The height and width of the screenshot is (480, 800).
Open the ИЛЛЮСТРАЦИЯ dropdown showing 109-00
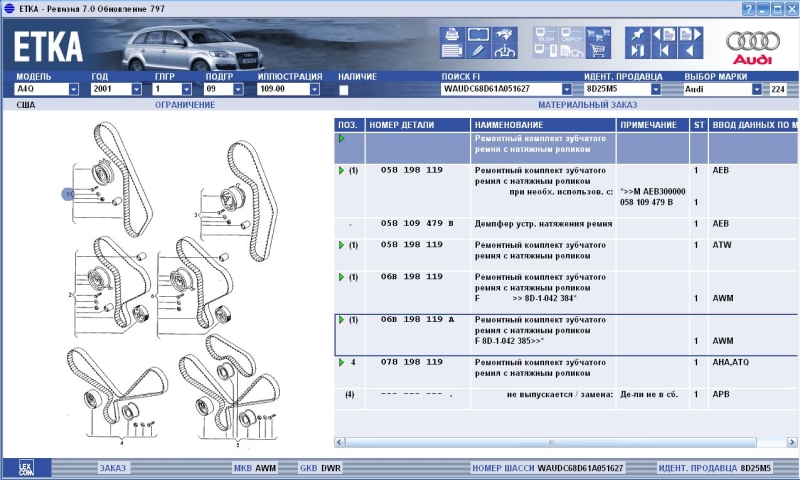click(x=314, y=89)
